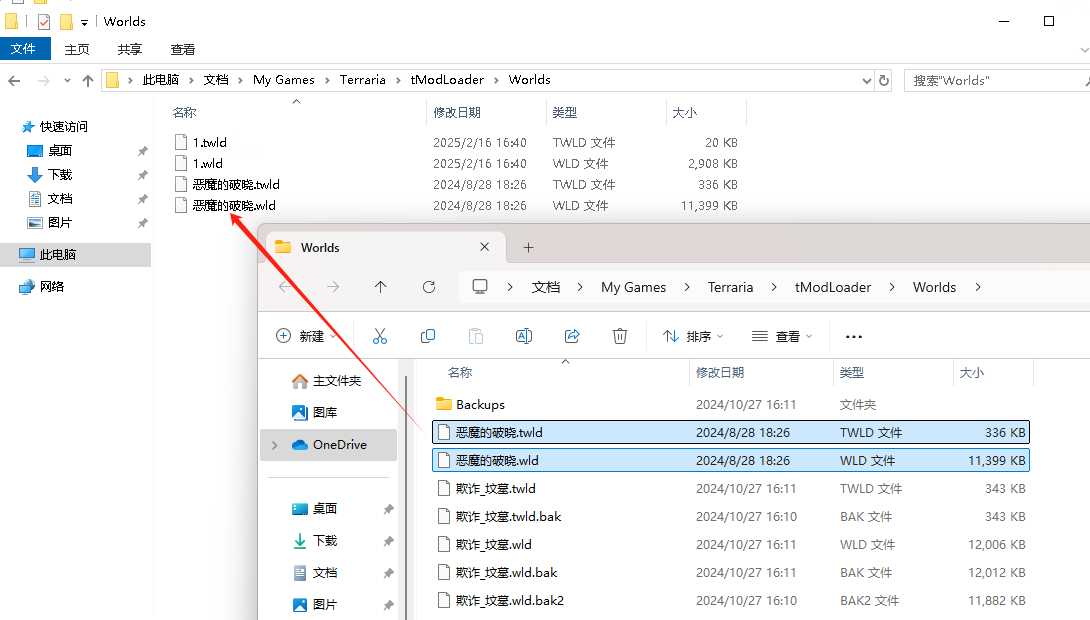The image size is (1090, 620).
Task: Expand the ribbon in the rear window
Action: (1084, 50)
